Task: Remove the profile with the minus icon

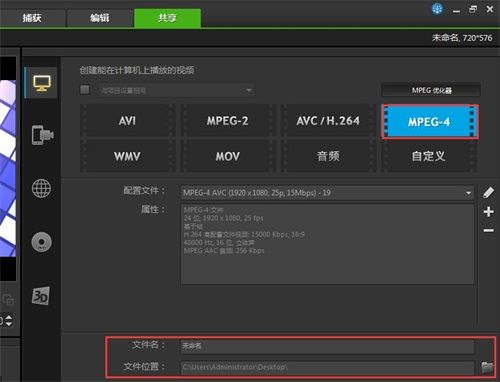Action: click(489, 230)
